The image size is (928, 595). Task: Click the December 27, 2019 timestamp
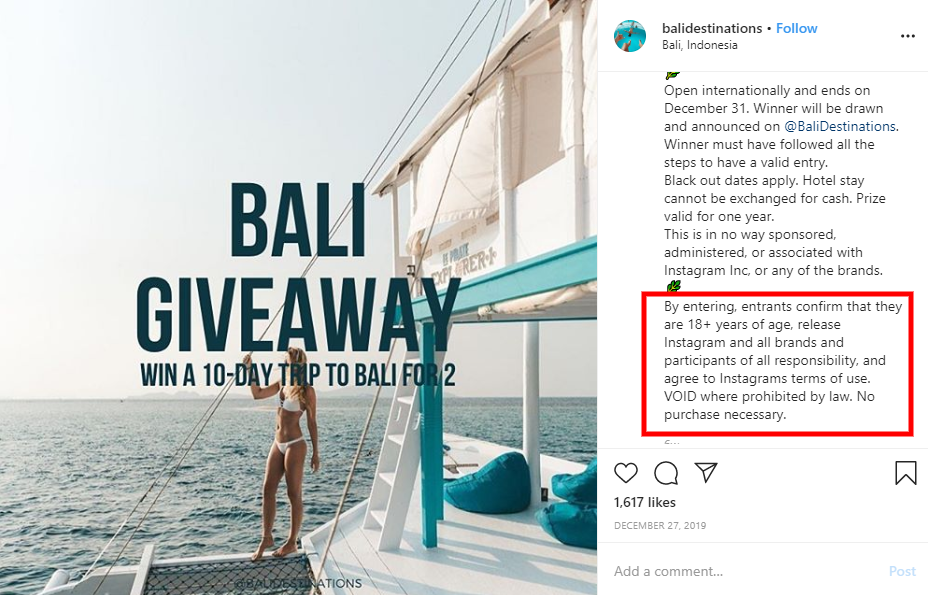click(660, 525)
